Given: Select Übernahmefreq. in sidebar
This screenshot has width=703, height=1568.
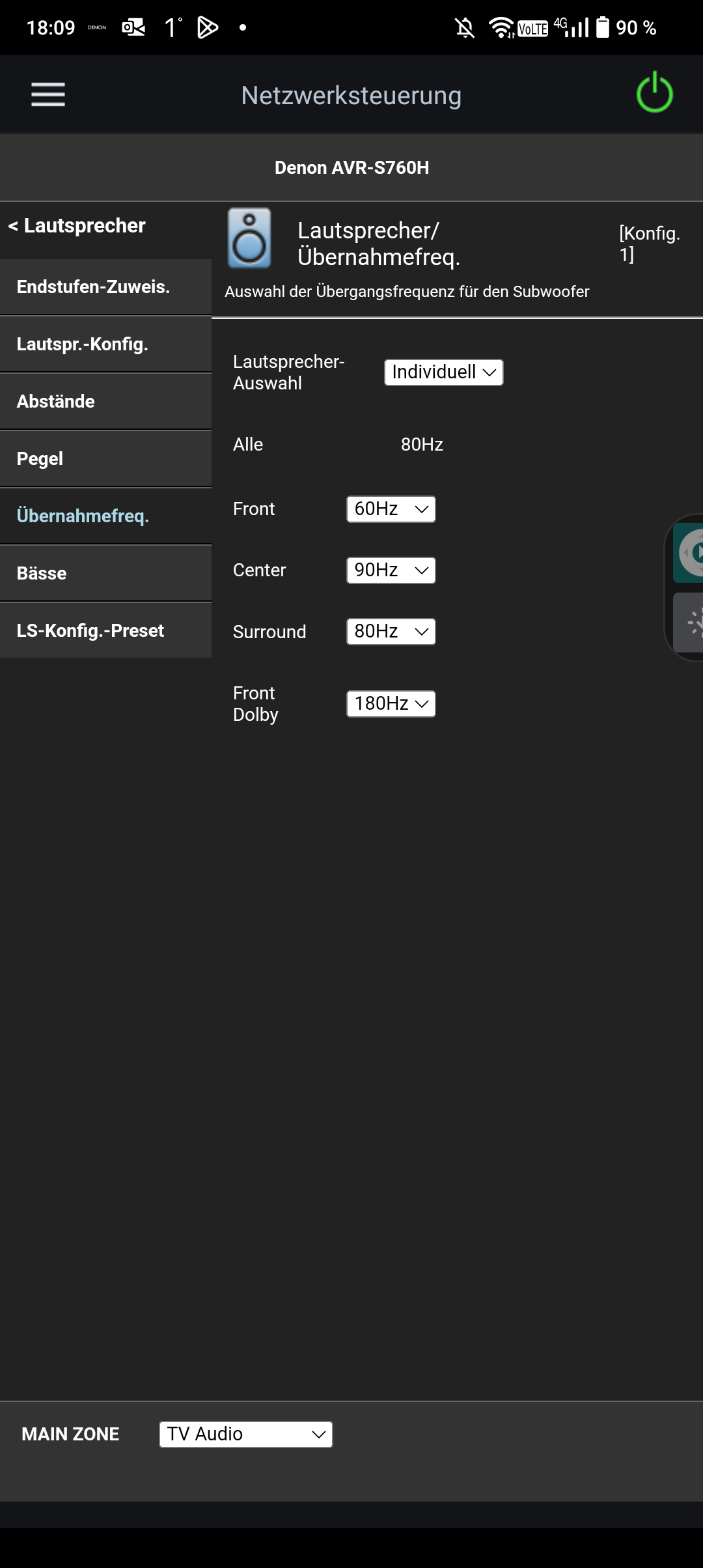Looking at the screenshot, I should (105, 516).
